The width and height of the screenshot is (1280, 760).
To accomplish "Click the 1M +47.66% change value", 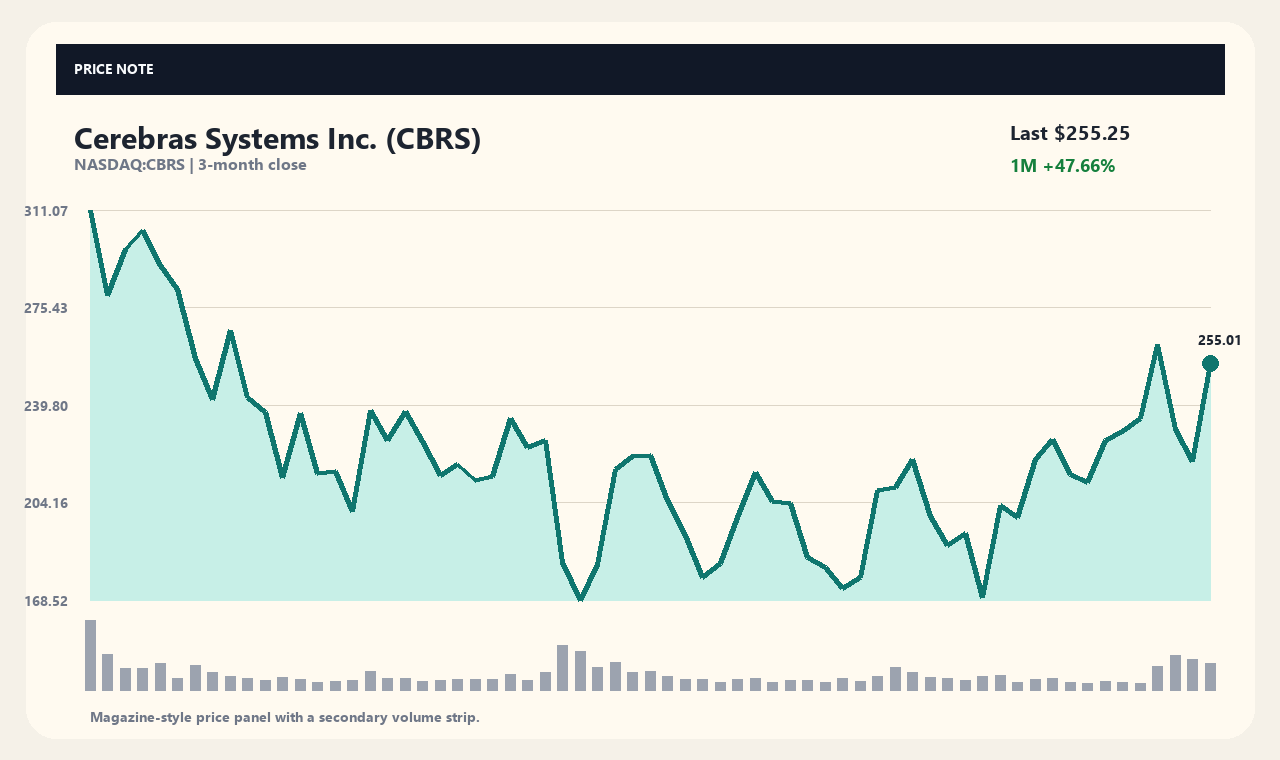I will 1062,166.
